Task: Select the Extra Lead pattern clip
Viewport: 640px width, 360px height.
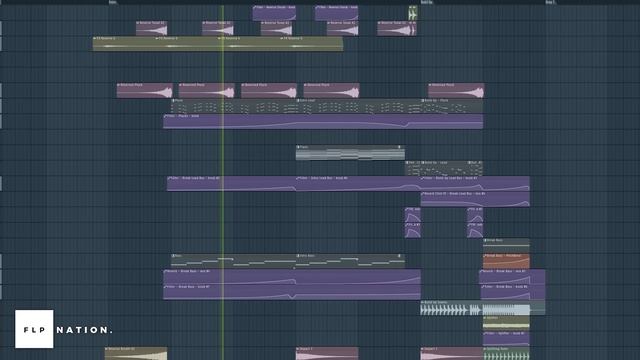Action: pos(358,106)
